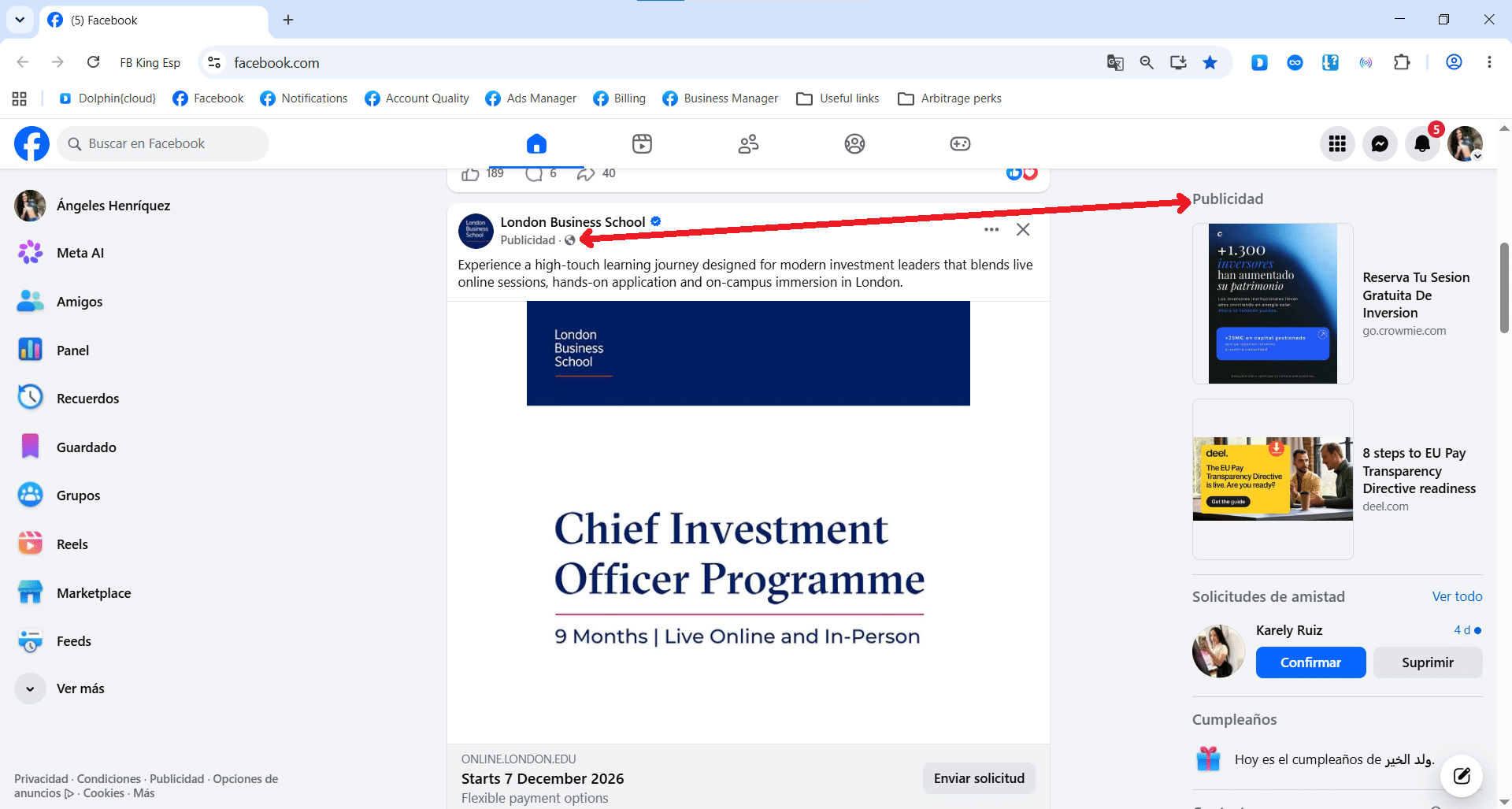Open the Arbitrage perks bookmark folder
The image size is (1512, 809).
point(950,98)
